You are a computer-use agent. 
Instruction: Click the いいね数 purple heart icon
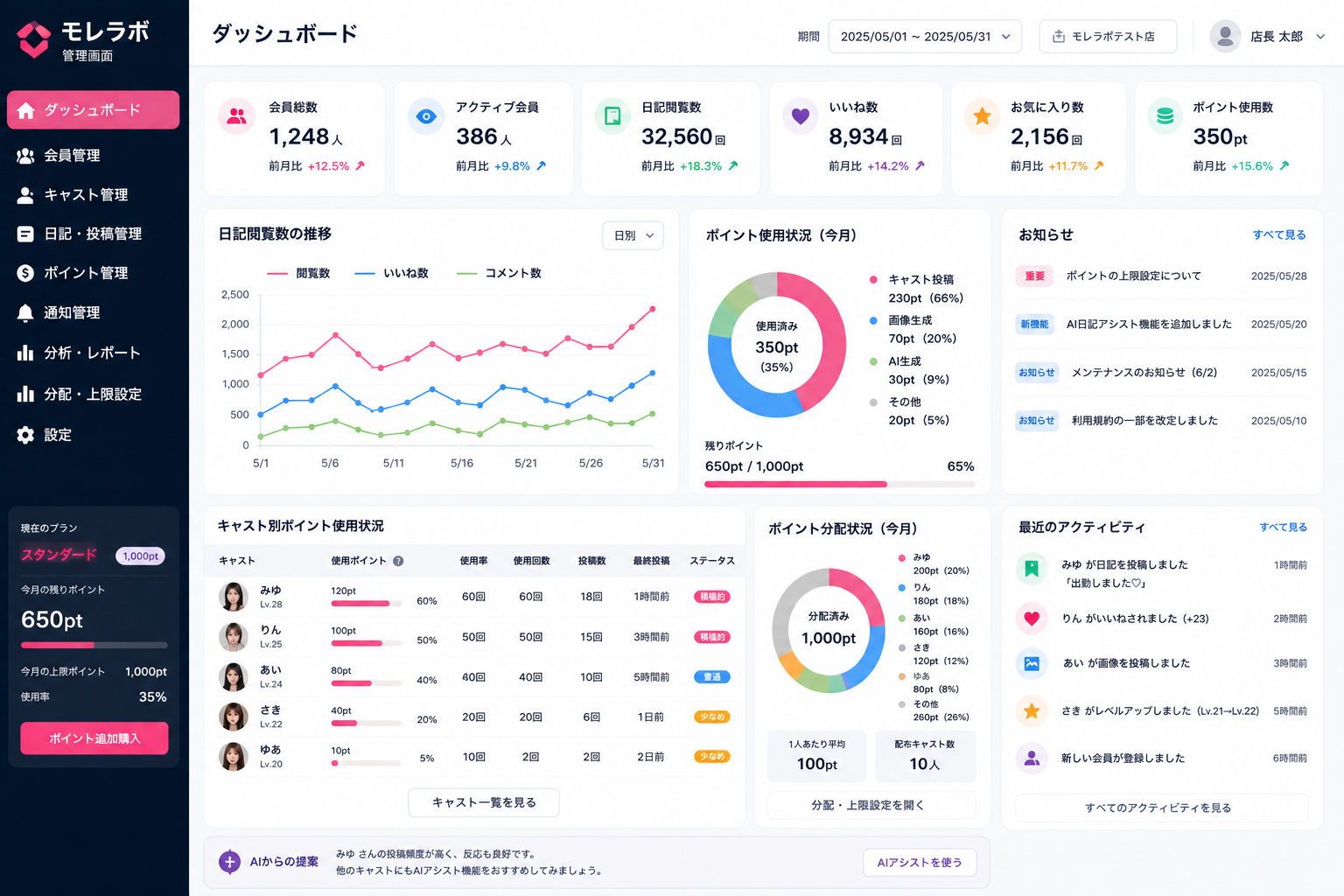[800, 115]
